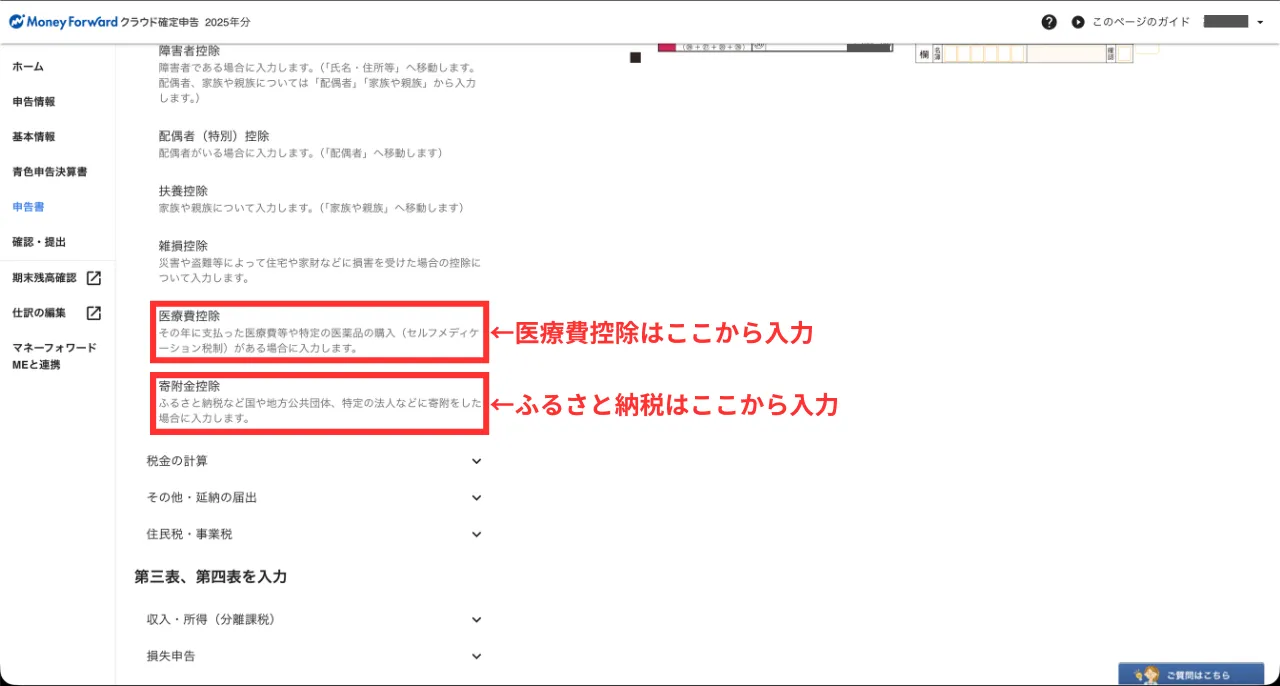Expand the 住民税・事業税 section
Viewport: 1280px width, 686px height.
pyautogui.click(x=476, y=534)
